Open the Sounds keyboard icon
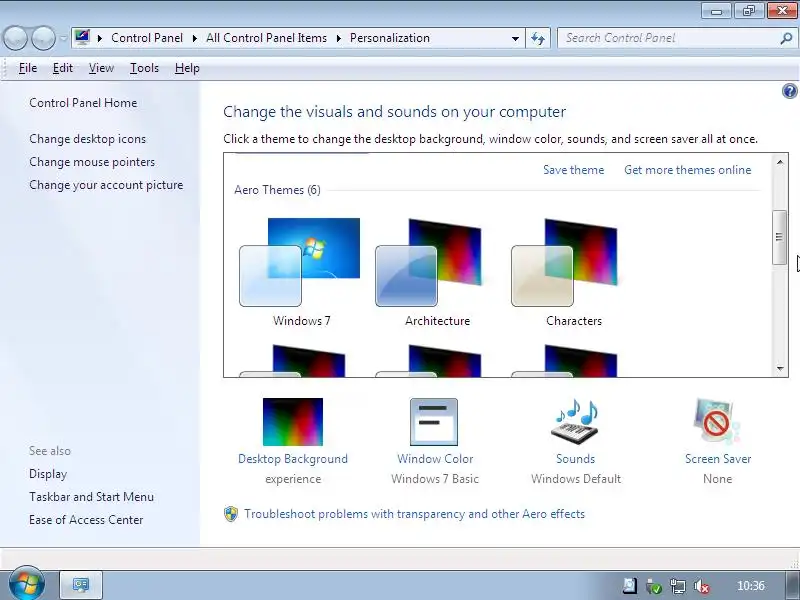 pyautogui.click(x=576, y=422)
